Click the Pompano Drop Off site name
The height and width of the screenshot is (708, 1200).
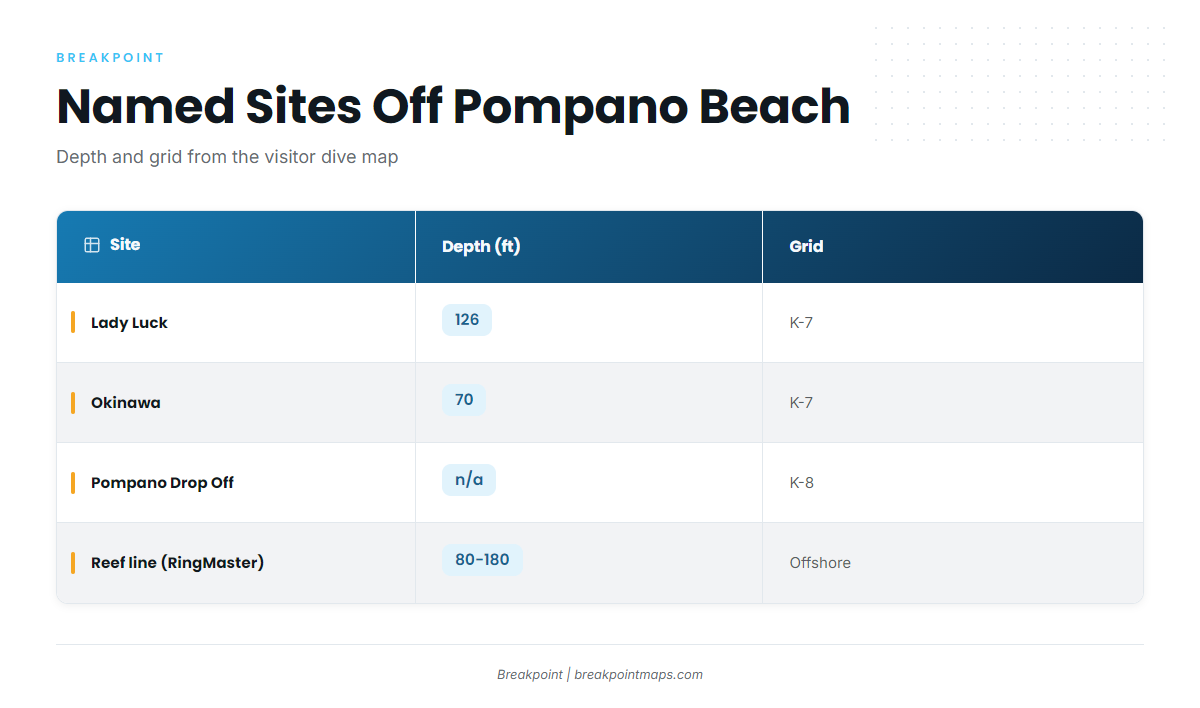click(162, 483)
